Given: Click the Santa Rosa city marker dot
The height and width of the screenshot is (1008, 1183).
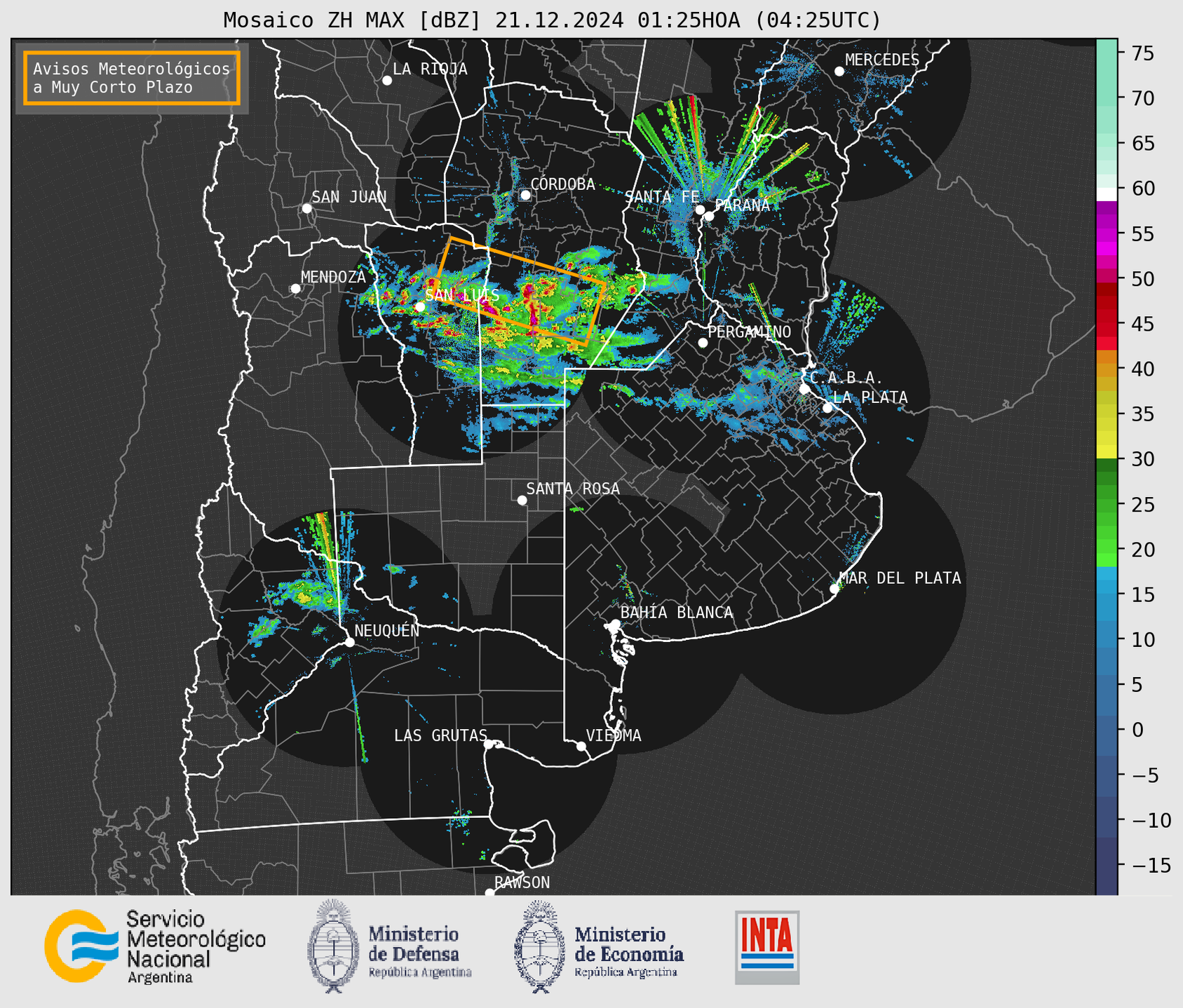Looking at the screenshot, I should 522,500.
